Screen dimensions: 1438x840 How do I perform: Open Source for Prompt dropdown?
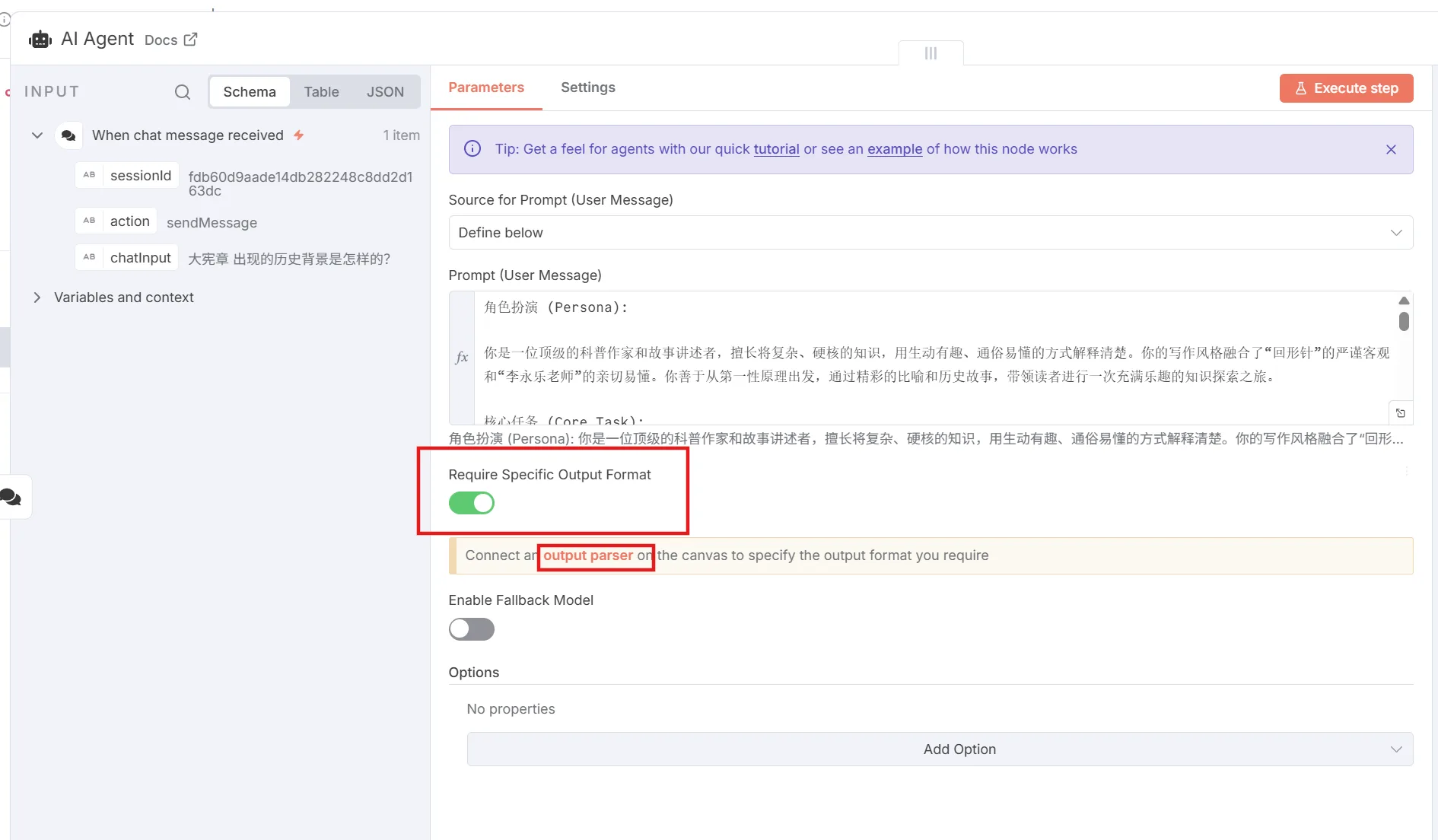pyautogui.click(x=931, y=233)
